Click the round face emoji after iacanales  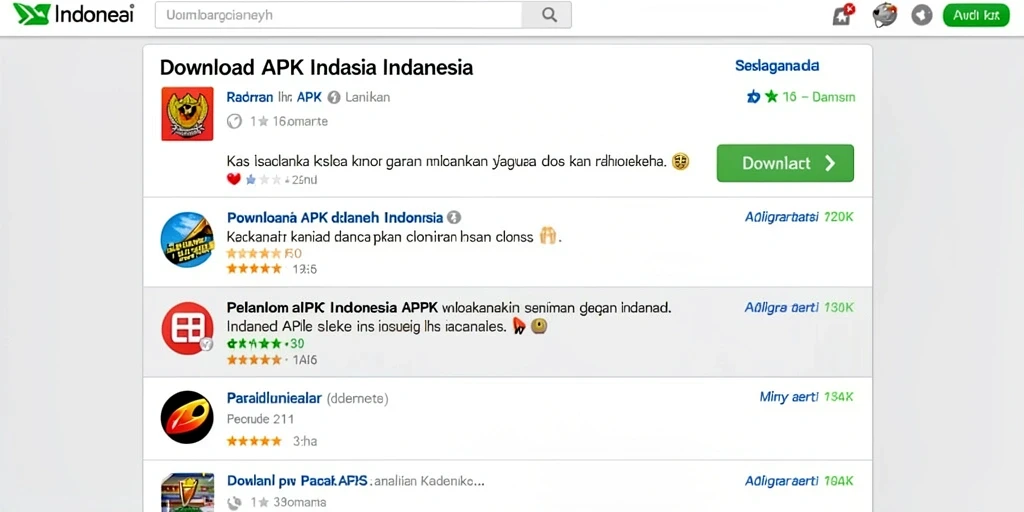(539, 326)
